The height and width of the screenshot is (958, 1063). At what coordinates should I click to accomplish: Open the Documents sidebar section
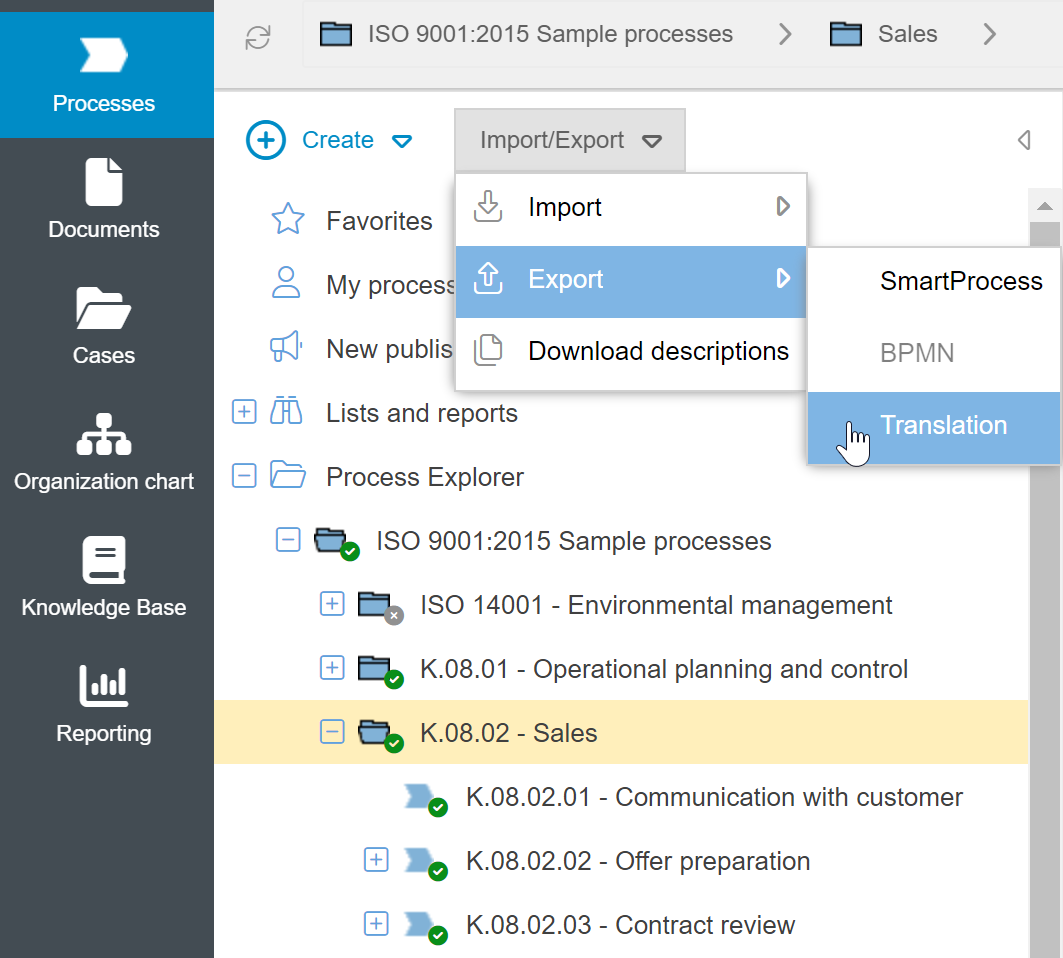click(104, 200)
